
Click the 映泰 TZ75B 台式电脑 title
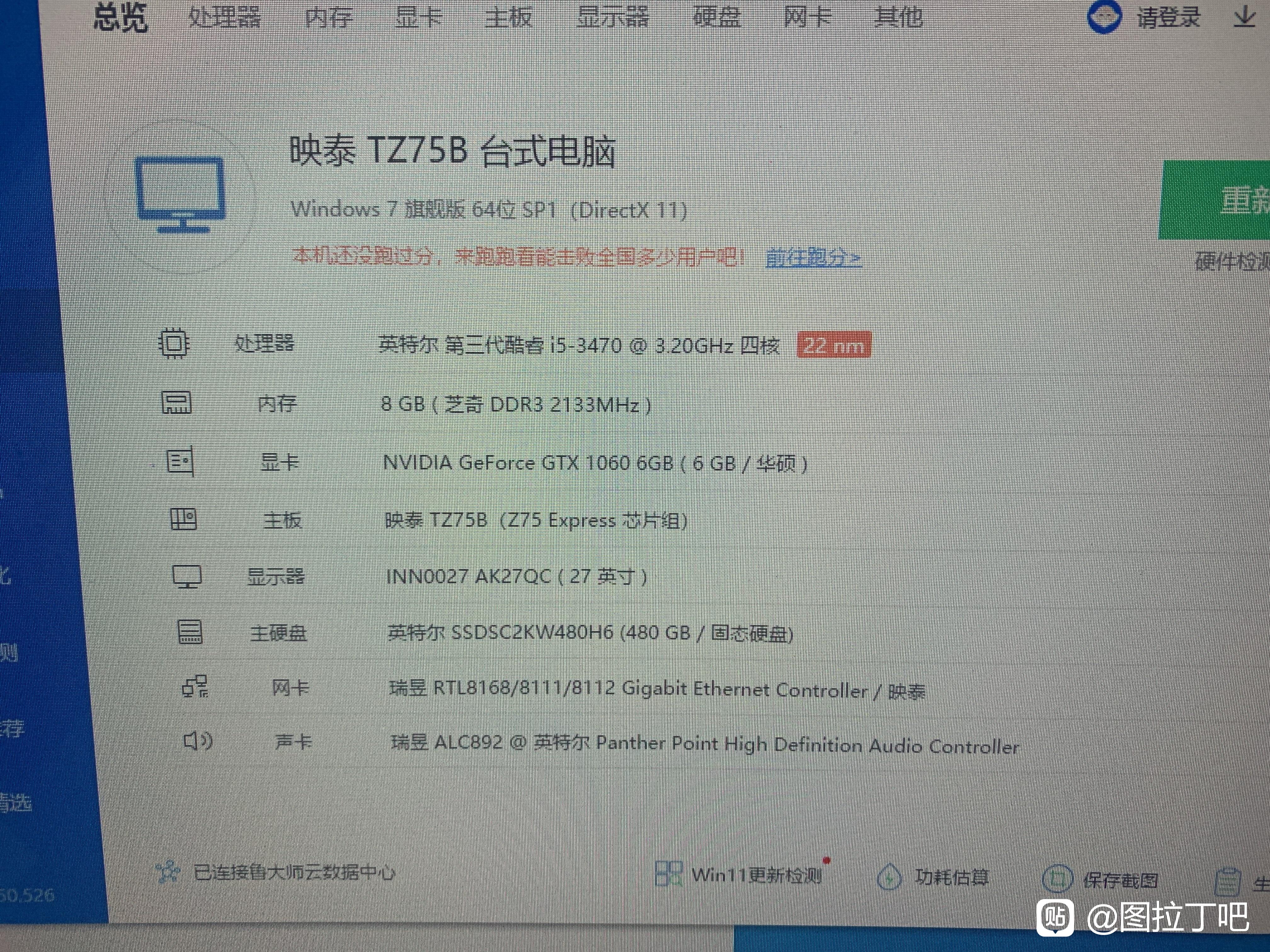[x=452, y=151]
